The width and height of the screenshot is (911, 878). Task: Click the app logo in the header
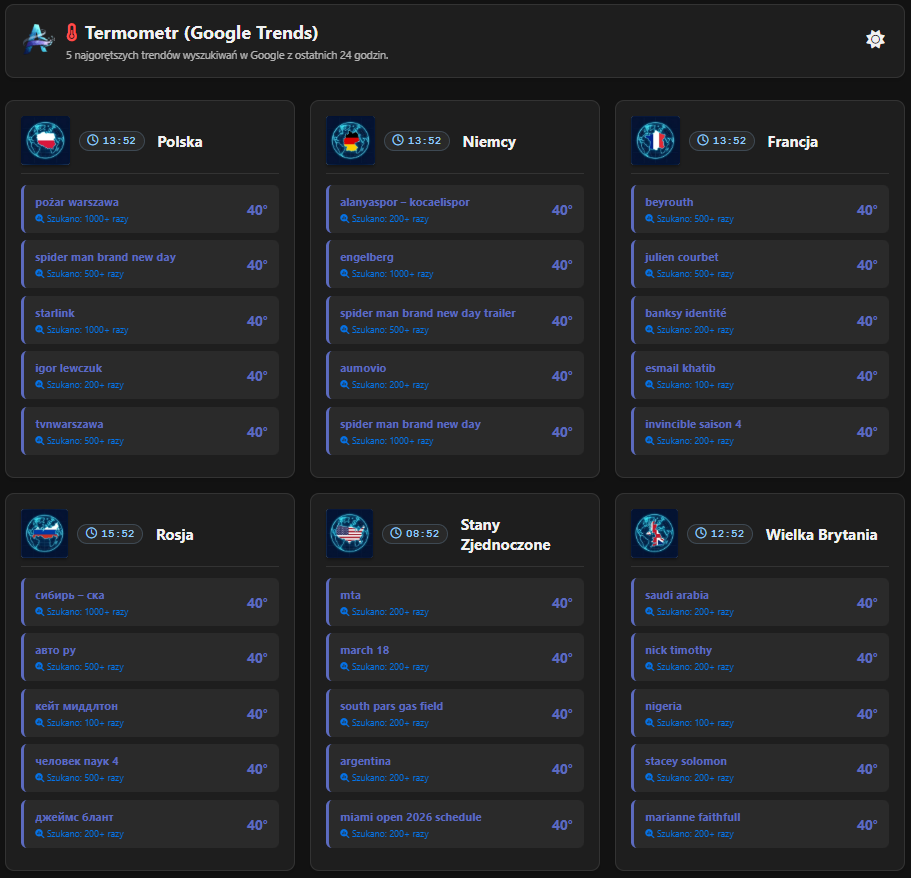click(x=39, y=40)
